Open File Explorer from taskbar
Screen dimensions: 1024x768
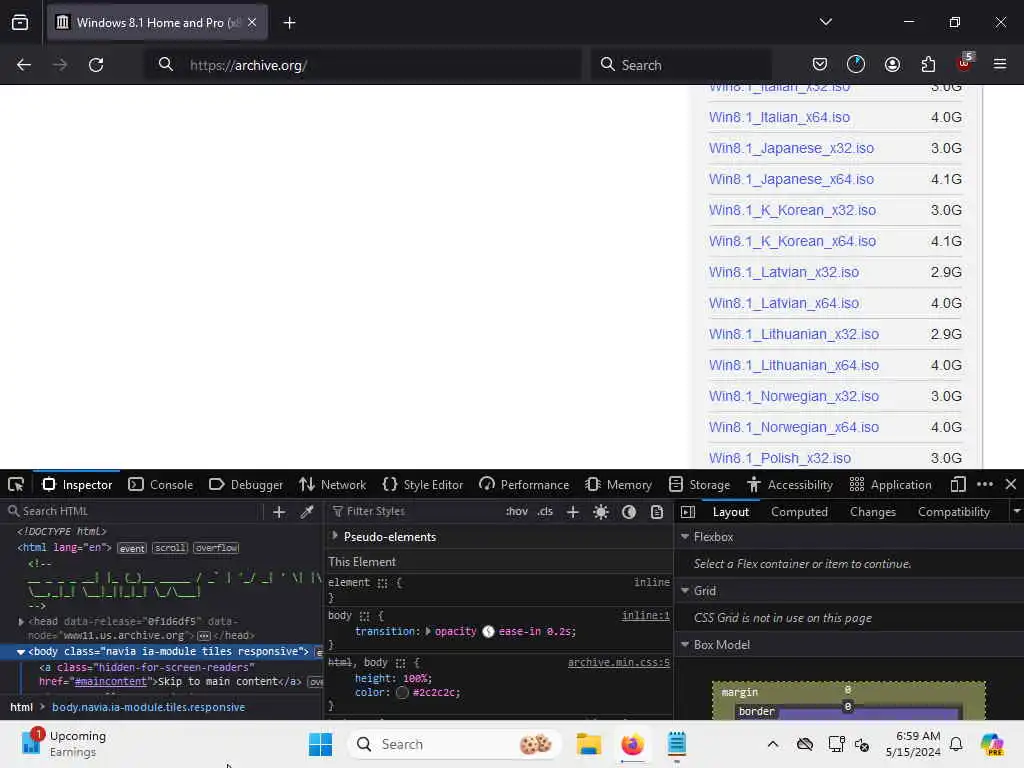[x=588, y=744]
